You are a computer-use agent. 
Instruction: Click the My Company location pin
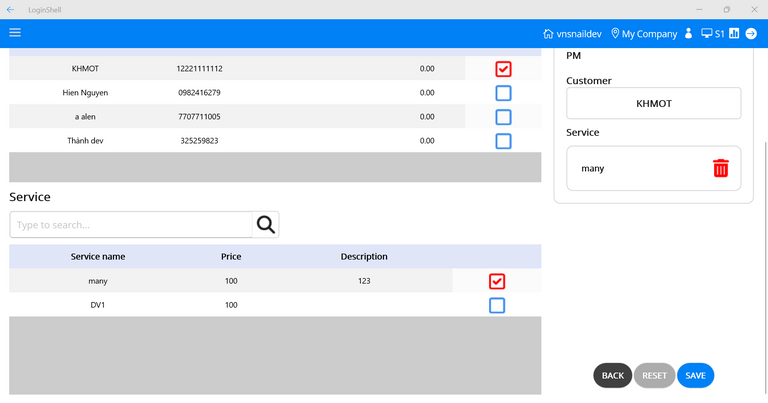pos(615,34)
